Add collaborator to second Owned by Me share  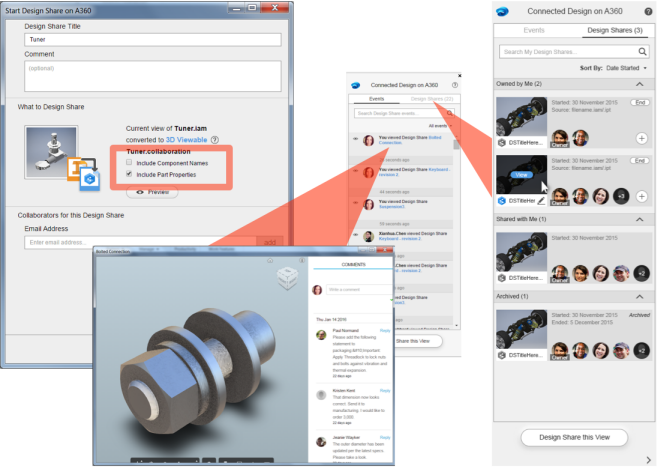click(641, 196)
